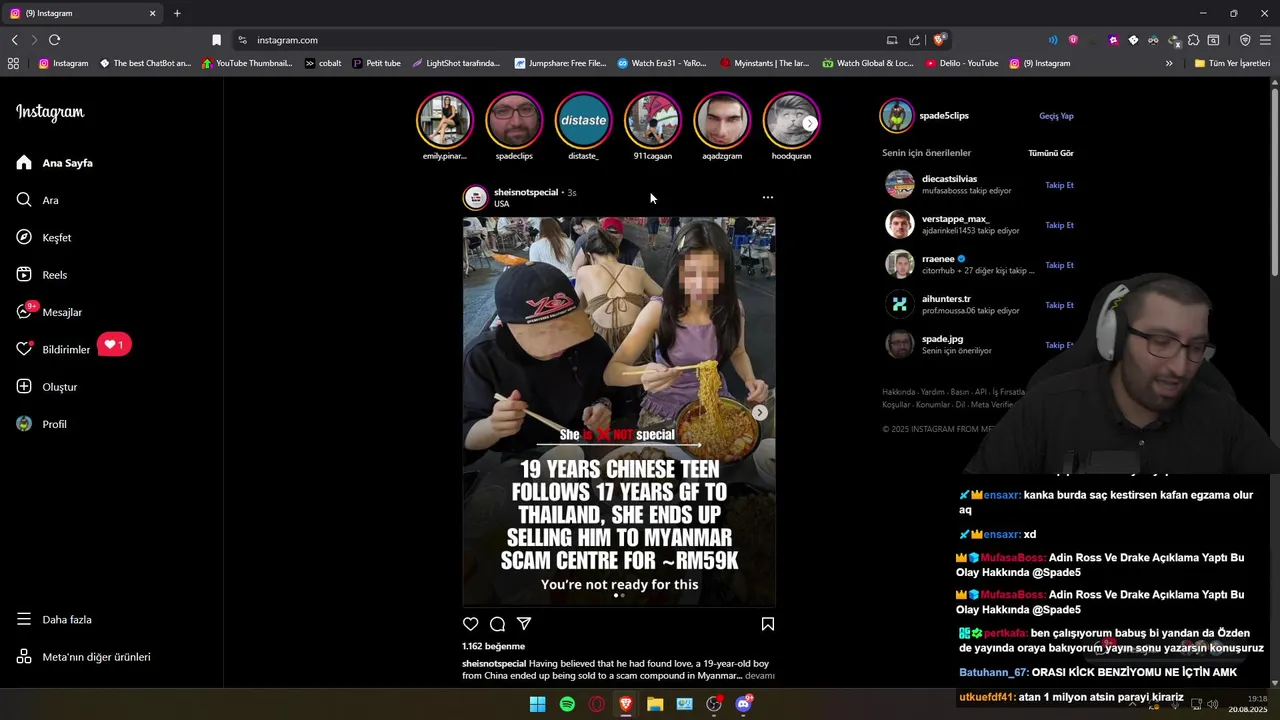Image resolution: width=1280 pixels, height=720 pixels.
Task: Open cobalt bookmark
Action: pyautogui.click(x=323, y=63)
